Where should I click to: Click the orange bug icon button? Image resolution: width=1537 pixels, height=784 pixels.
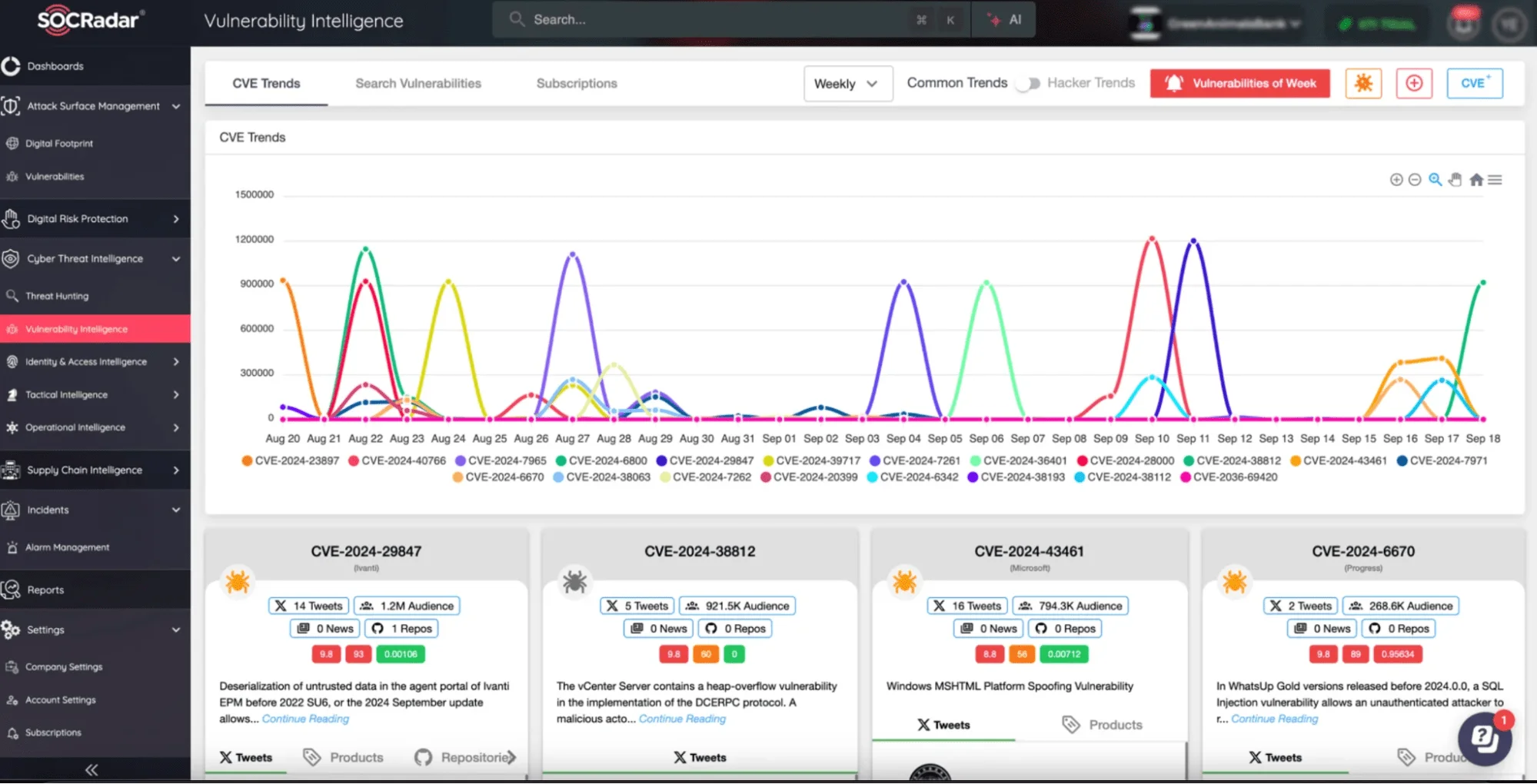(x=1363, y=83)
